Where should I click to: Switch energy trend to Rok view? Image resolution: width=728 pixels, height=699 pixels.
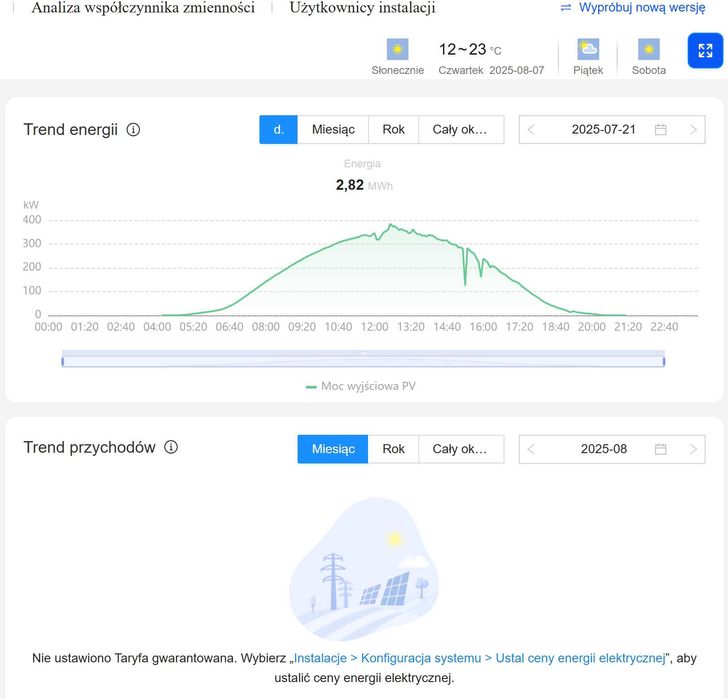[393, 130]
